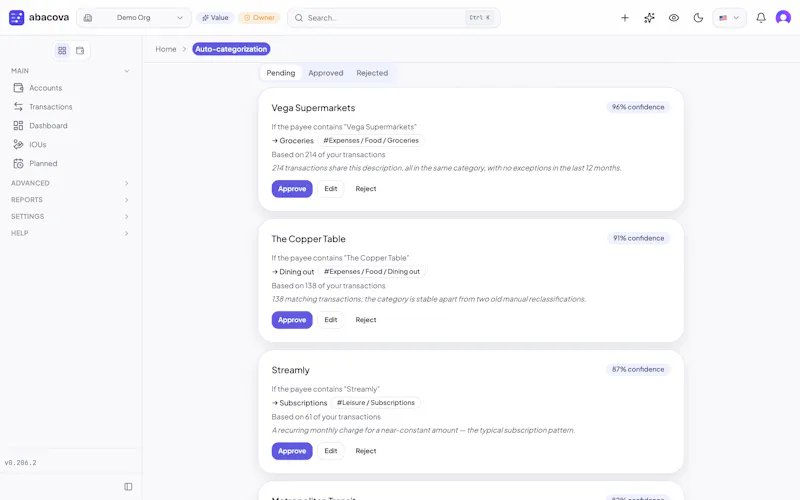Open Accounts in sidebar
This screenshot has width=800, height=500.
[70, 88]
